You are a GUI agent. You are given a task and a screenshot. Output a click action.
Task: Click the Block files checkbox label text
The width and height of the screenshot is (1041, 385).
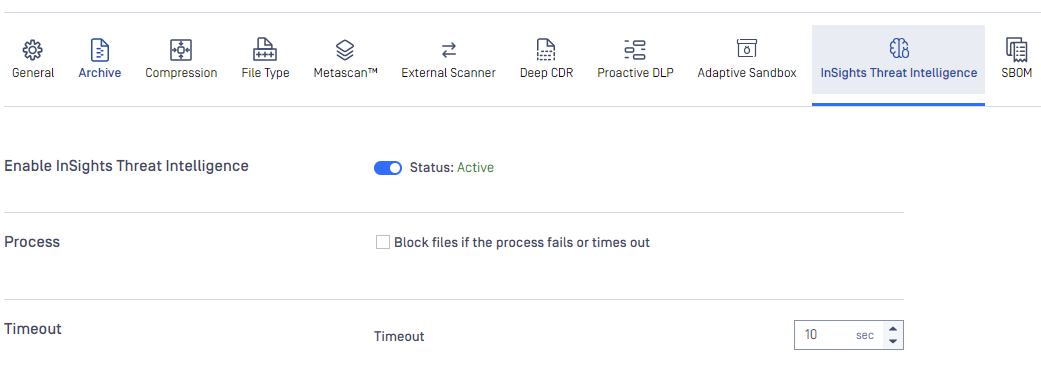522,242
